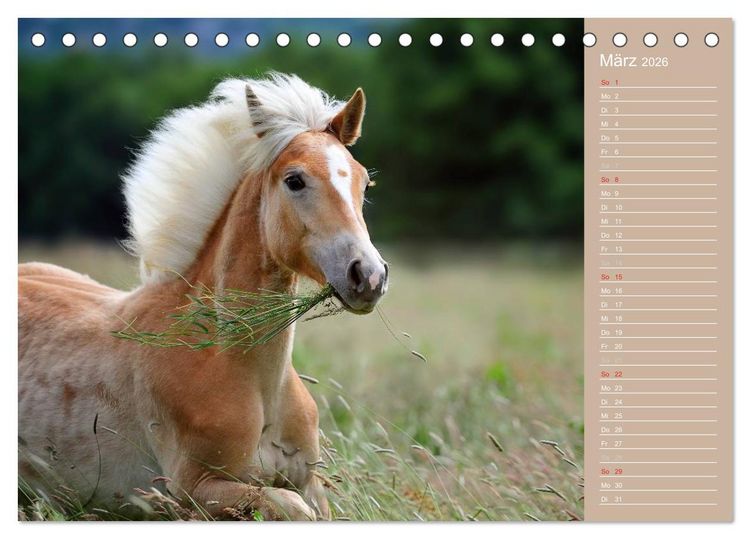Select the red So 22 row
750x539 pixels.
coord(658,374)
